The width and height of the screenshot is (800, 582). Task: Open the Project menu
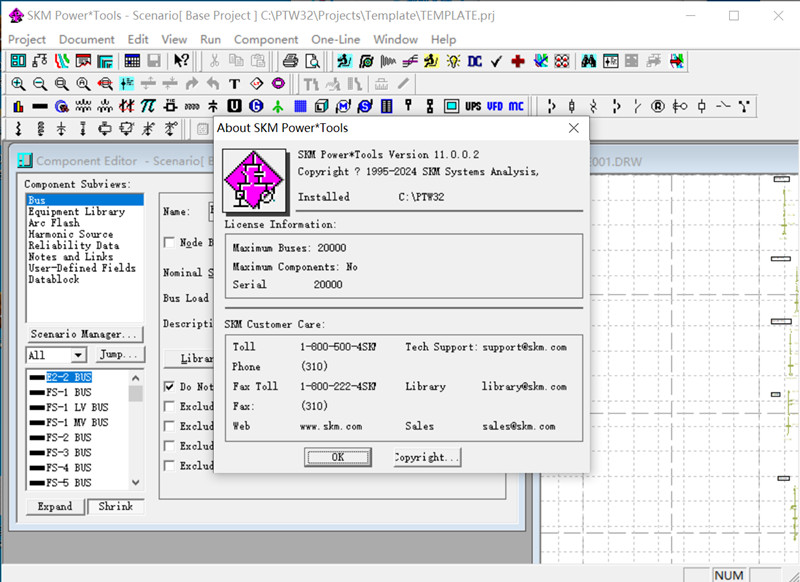(x=27, y=39)
